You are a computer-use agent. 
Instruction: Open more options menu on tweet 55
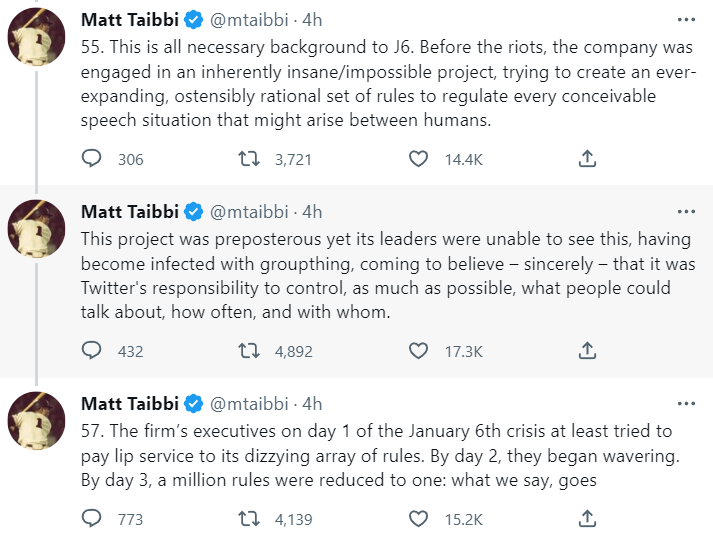pos(686,19)
